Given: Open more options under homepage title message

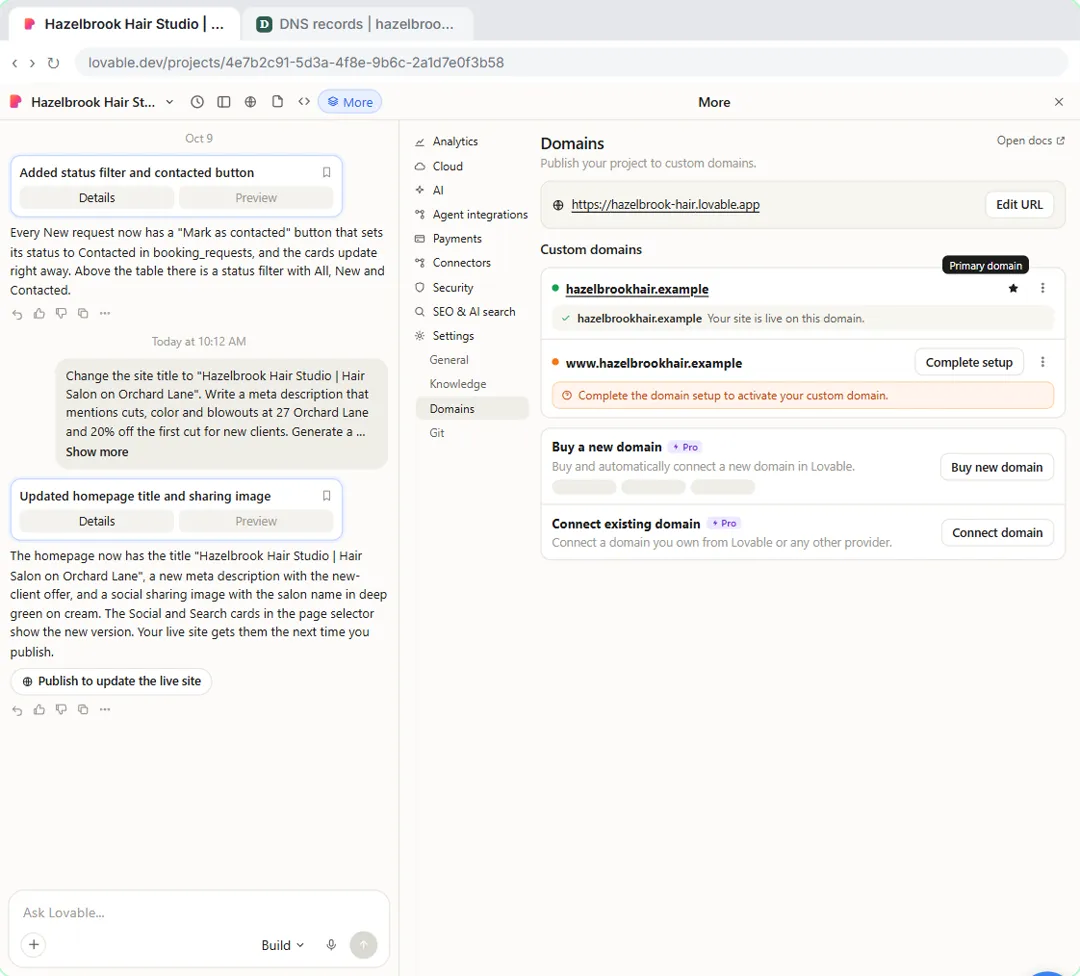Looking at the screenshot, I should (x=105, y=710).
